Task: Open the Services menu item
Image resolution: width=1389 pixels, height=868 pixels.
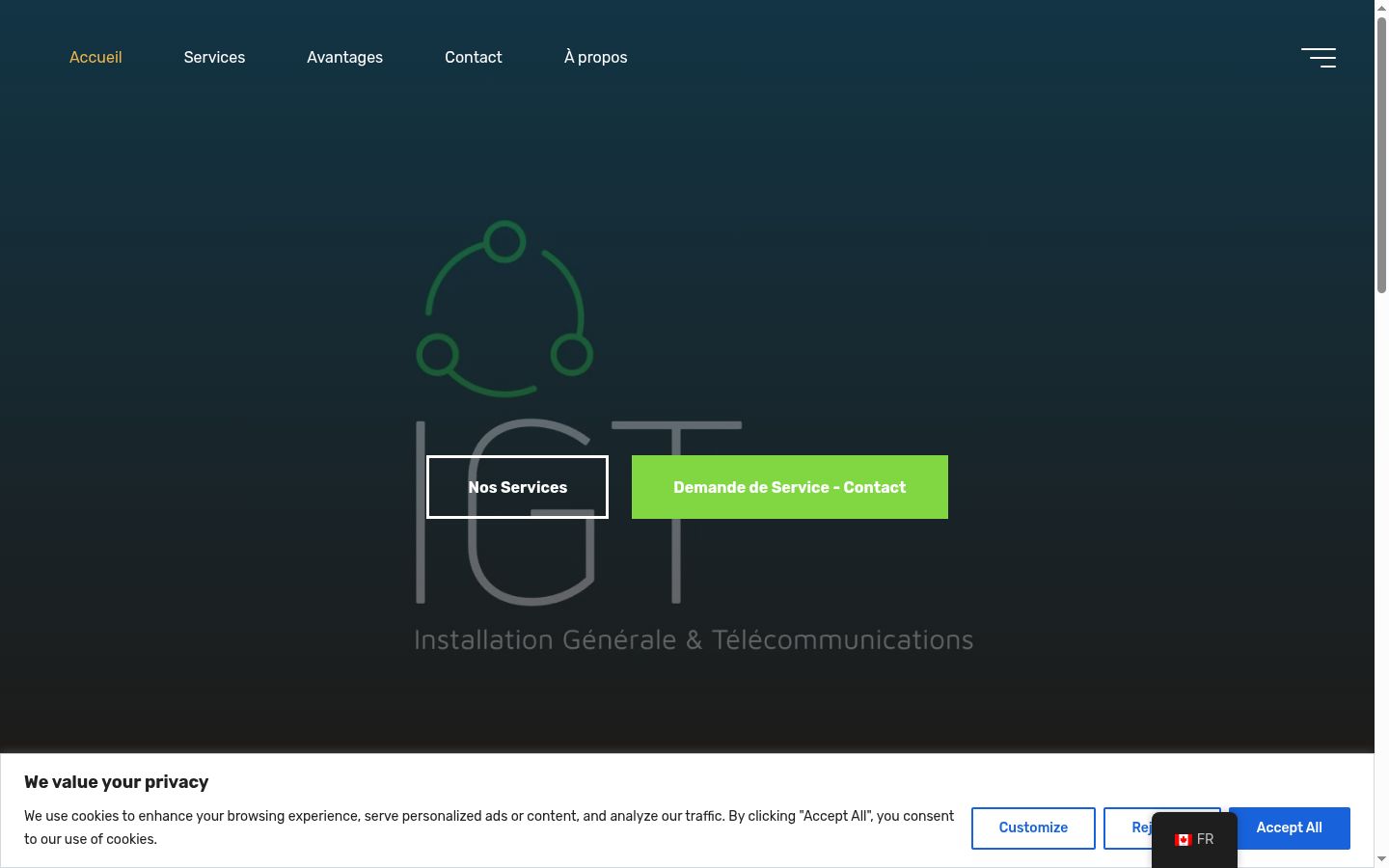Action: [214, 57]
